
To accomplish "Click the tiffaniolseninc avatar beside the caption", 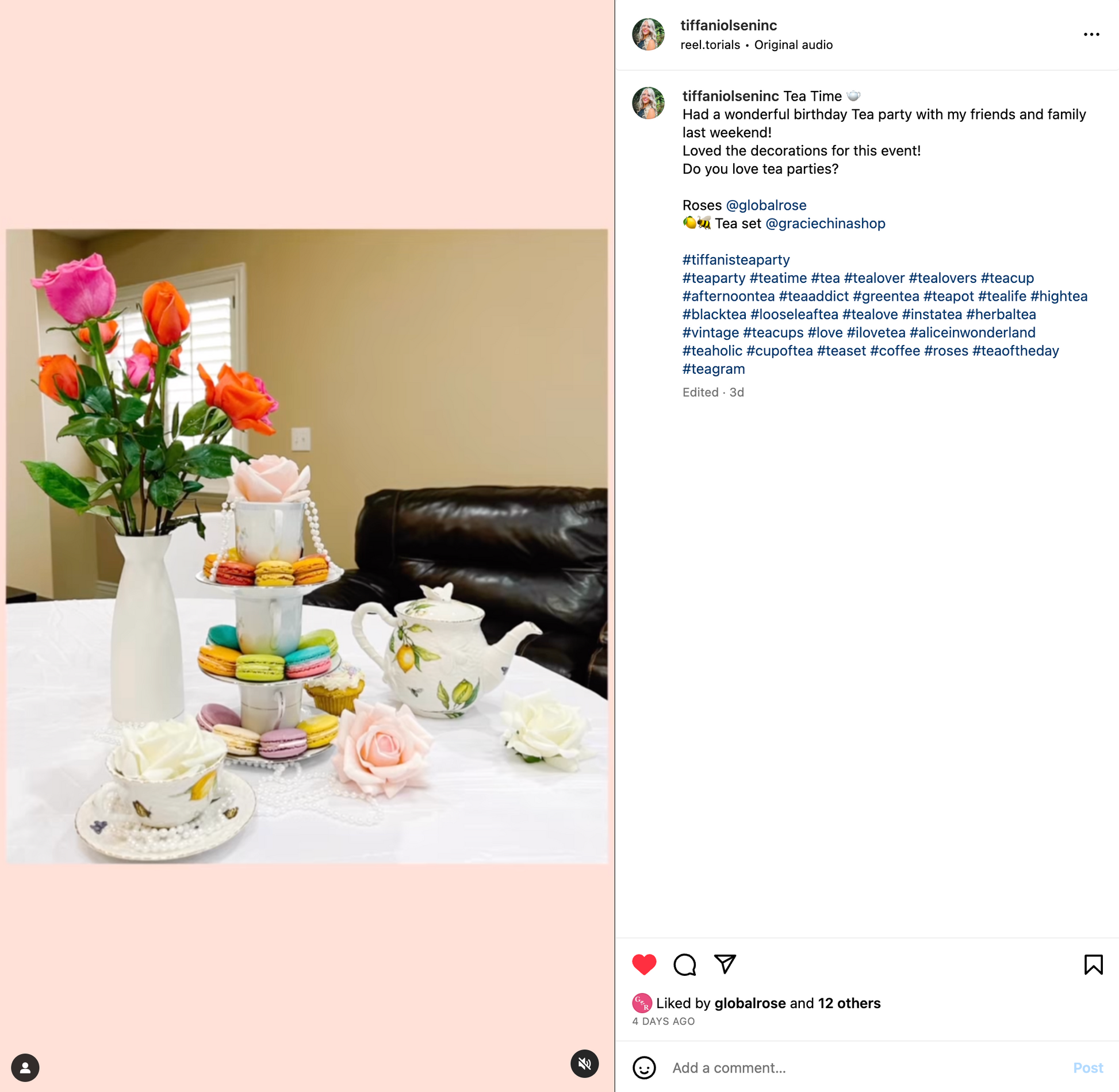I will click(648, 103).
